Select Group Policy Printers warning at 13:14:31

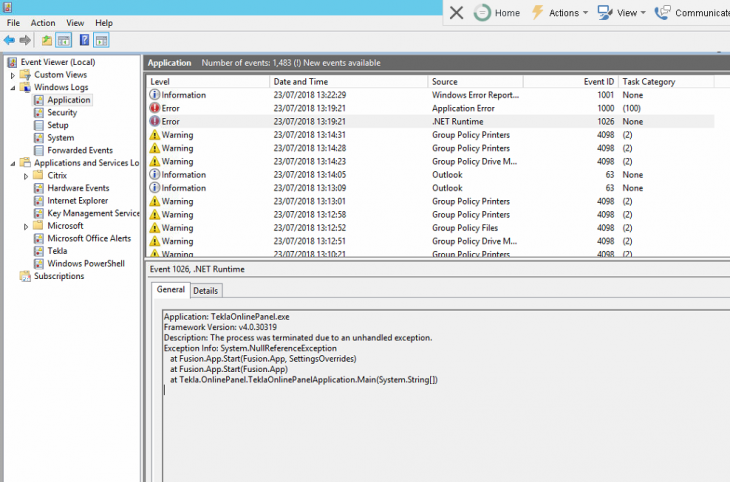pos(430,135)
